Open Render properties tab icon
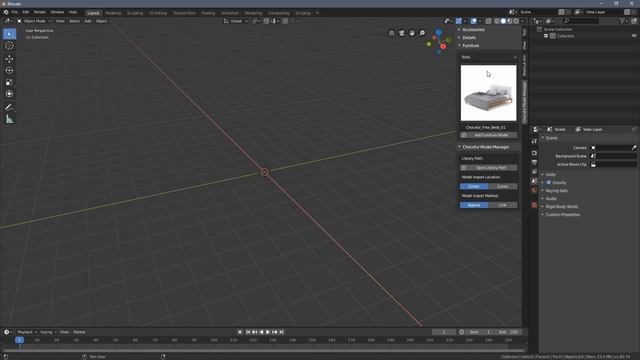The width and height of the screenshot is (640, 360). click(534, 153)
